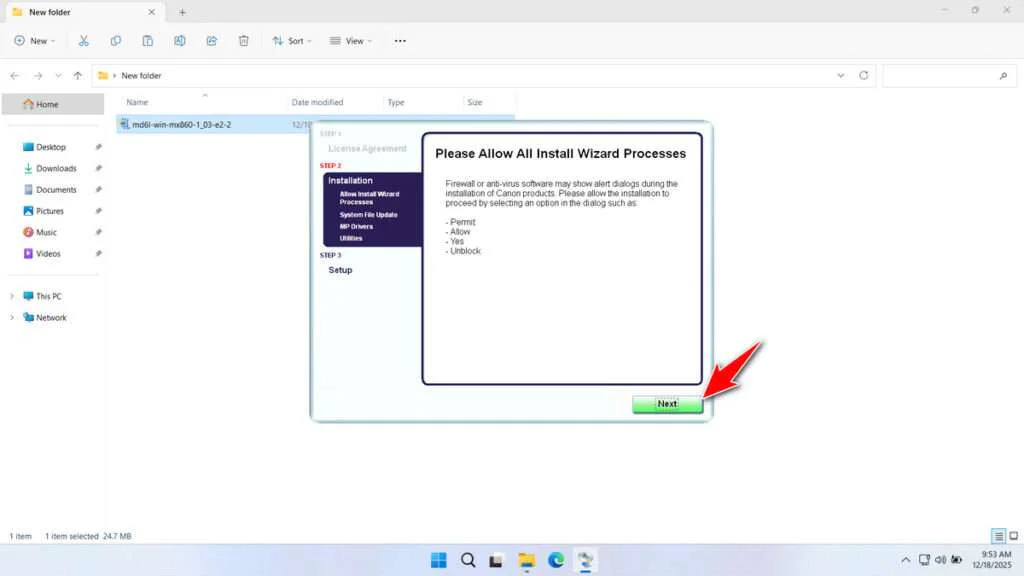1024x576 pixels.
Task: Delete the selected file via trash icon
Action: 243,40
